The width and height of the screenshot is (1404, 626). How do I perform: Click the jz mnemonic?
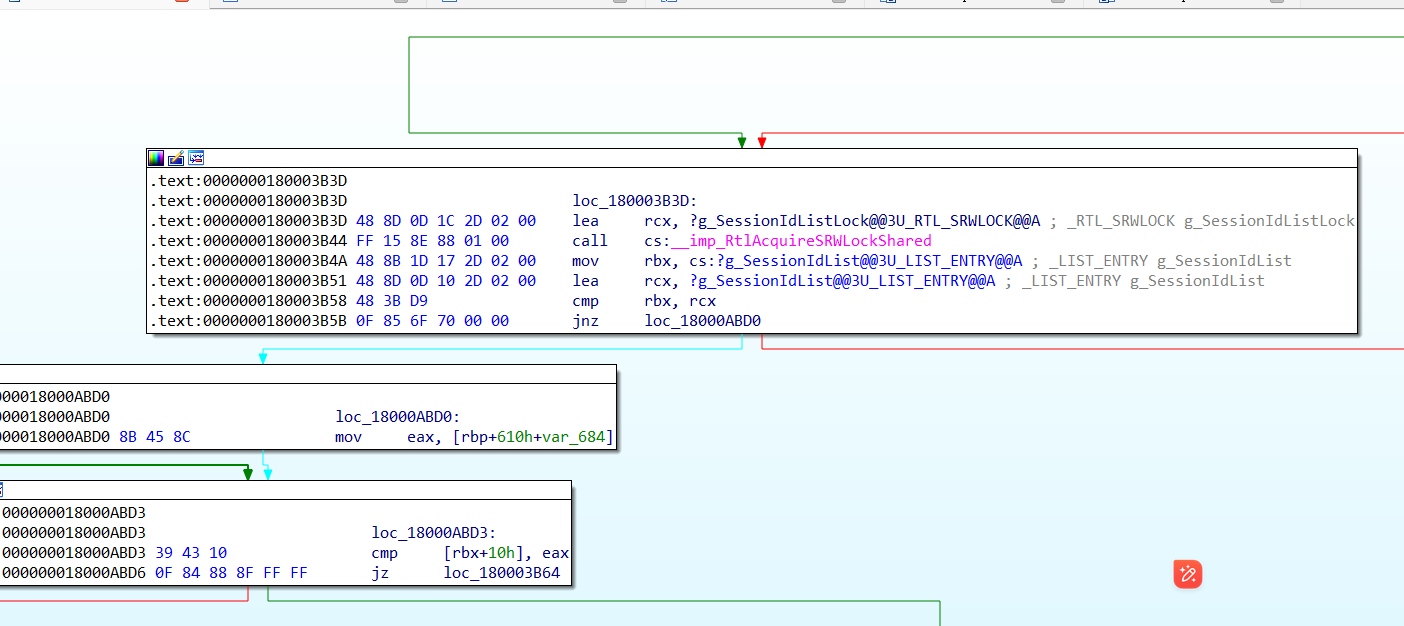(380, 573)
